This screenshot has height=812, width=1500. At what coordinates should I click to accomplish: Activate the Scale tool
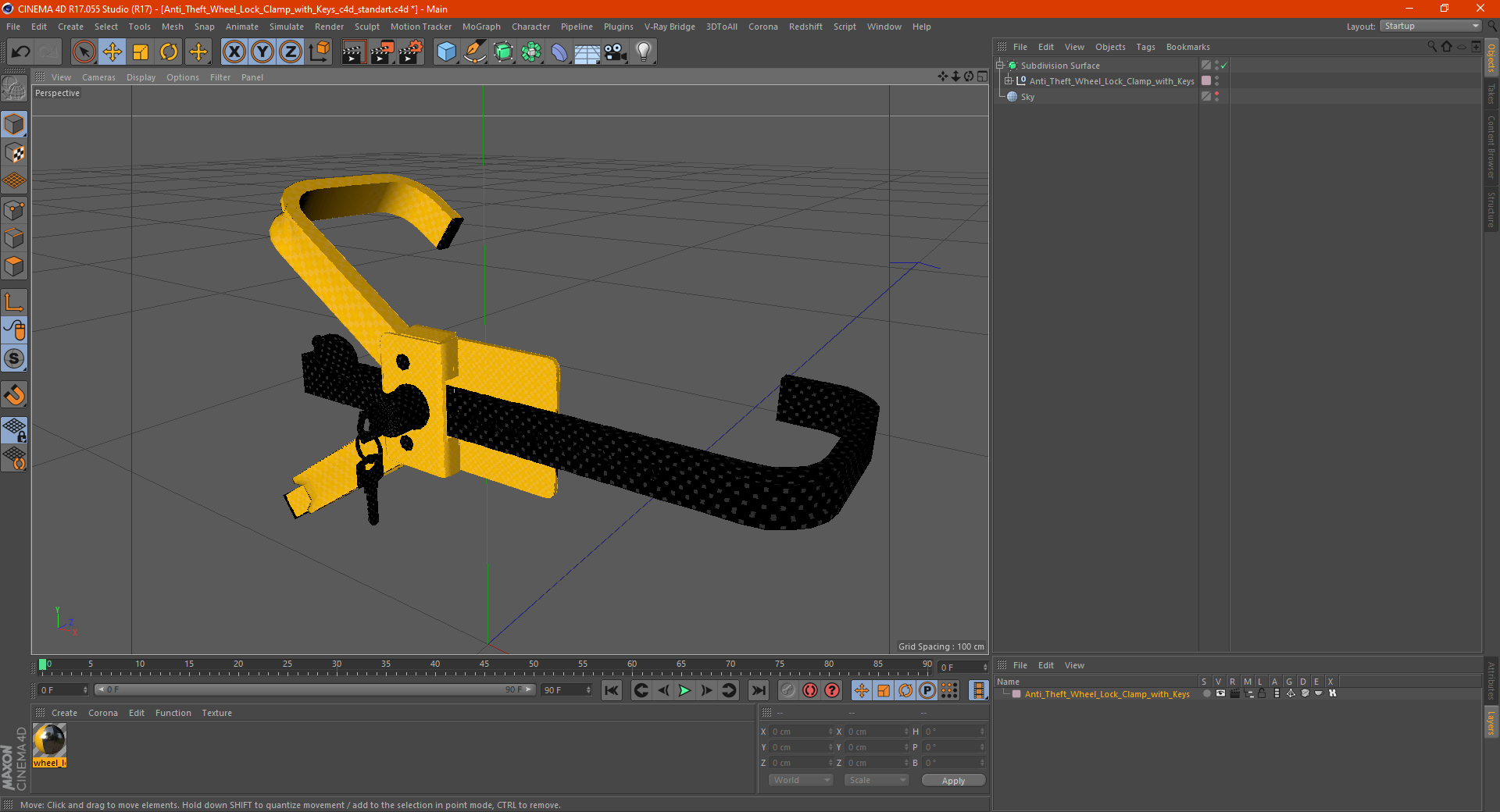pyautogui.click(x=141, y=52)
